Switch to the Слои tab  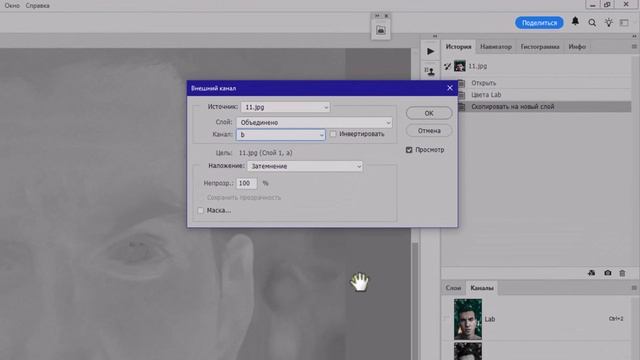coord(453,288)
